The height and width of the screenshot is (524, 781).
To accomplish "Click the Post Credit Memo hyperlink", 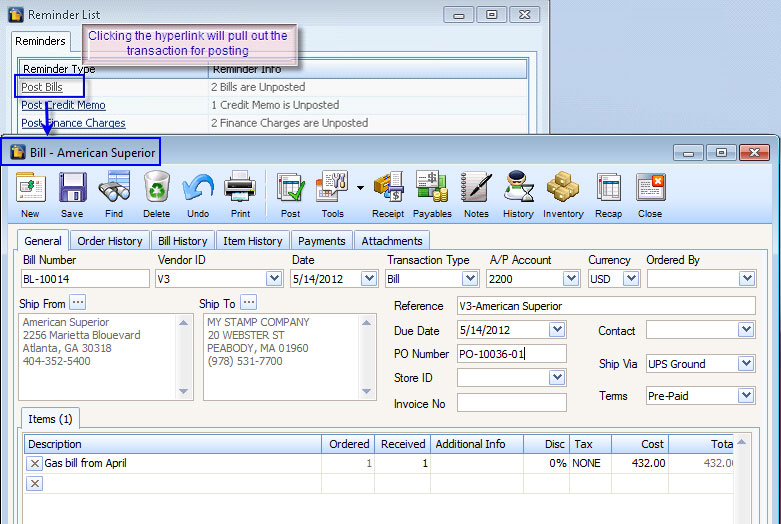I will 63,105.
